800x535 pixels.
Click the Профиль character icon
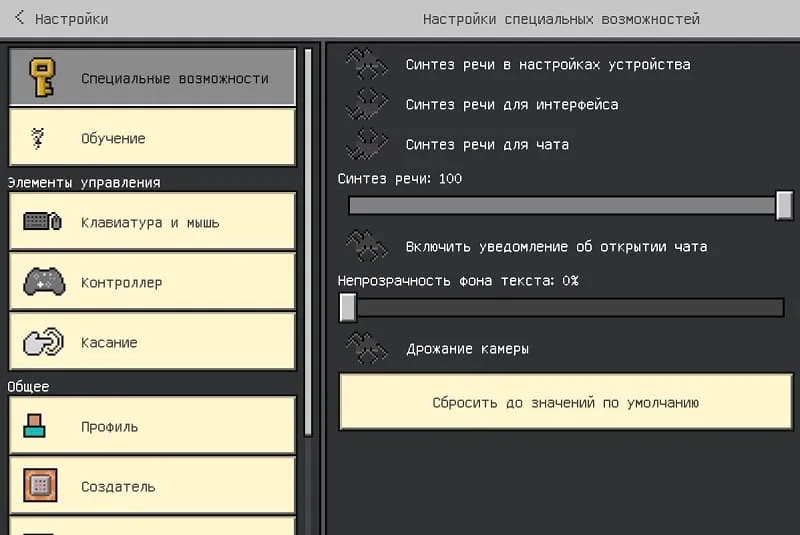(x=34, y=426)
